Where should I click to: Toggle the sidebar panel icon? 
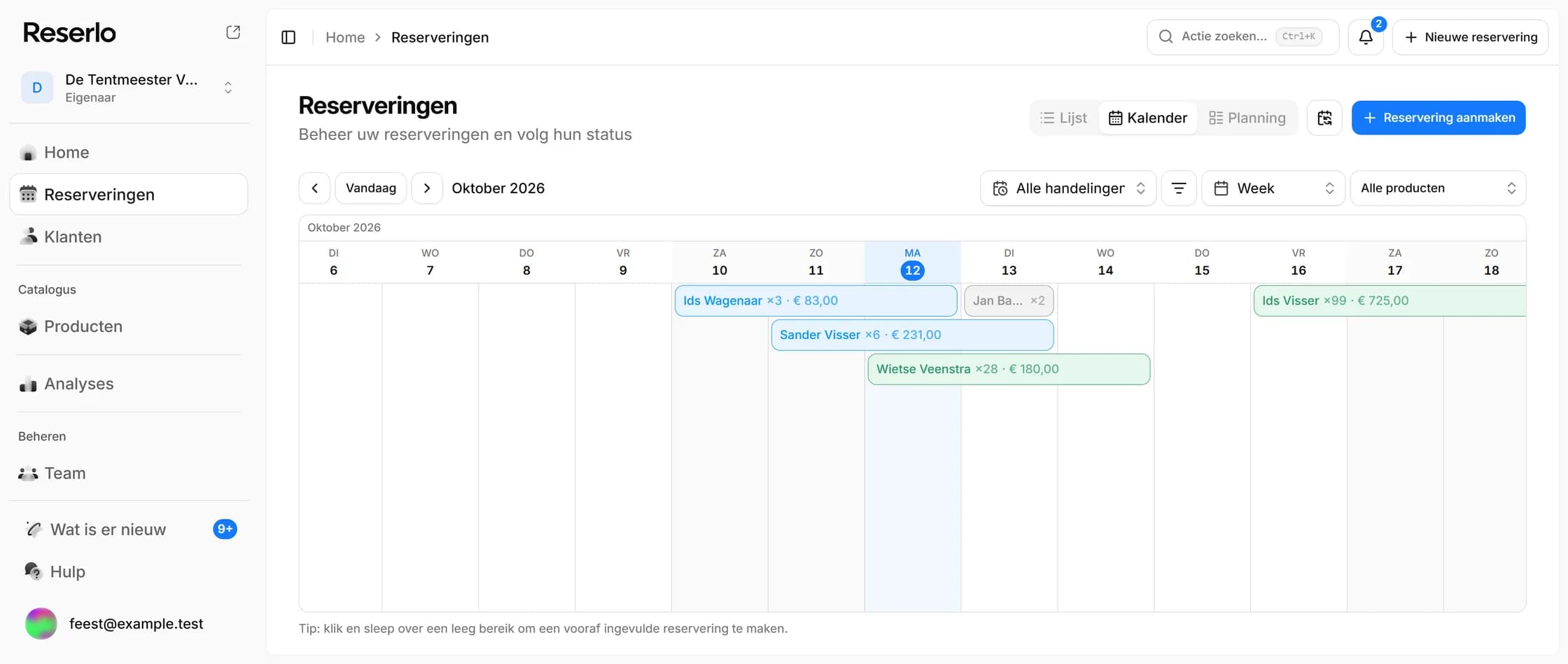(288, 37)
